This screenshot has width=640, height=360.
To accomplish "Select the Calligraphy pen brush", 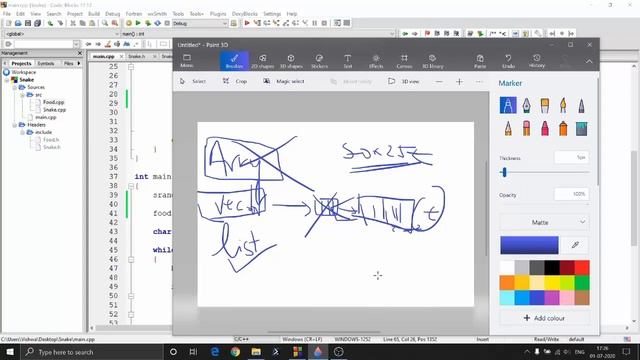I will [526, 105].
